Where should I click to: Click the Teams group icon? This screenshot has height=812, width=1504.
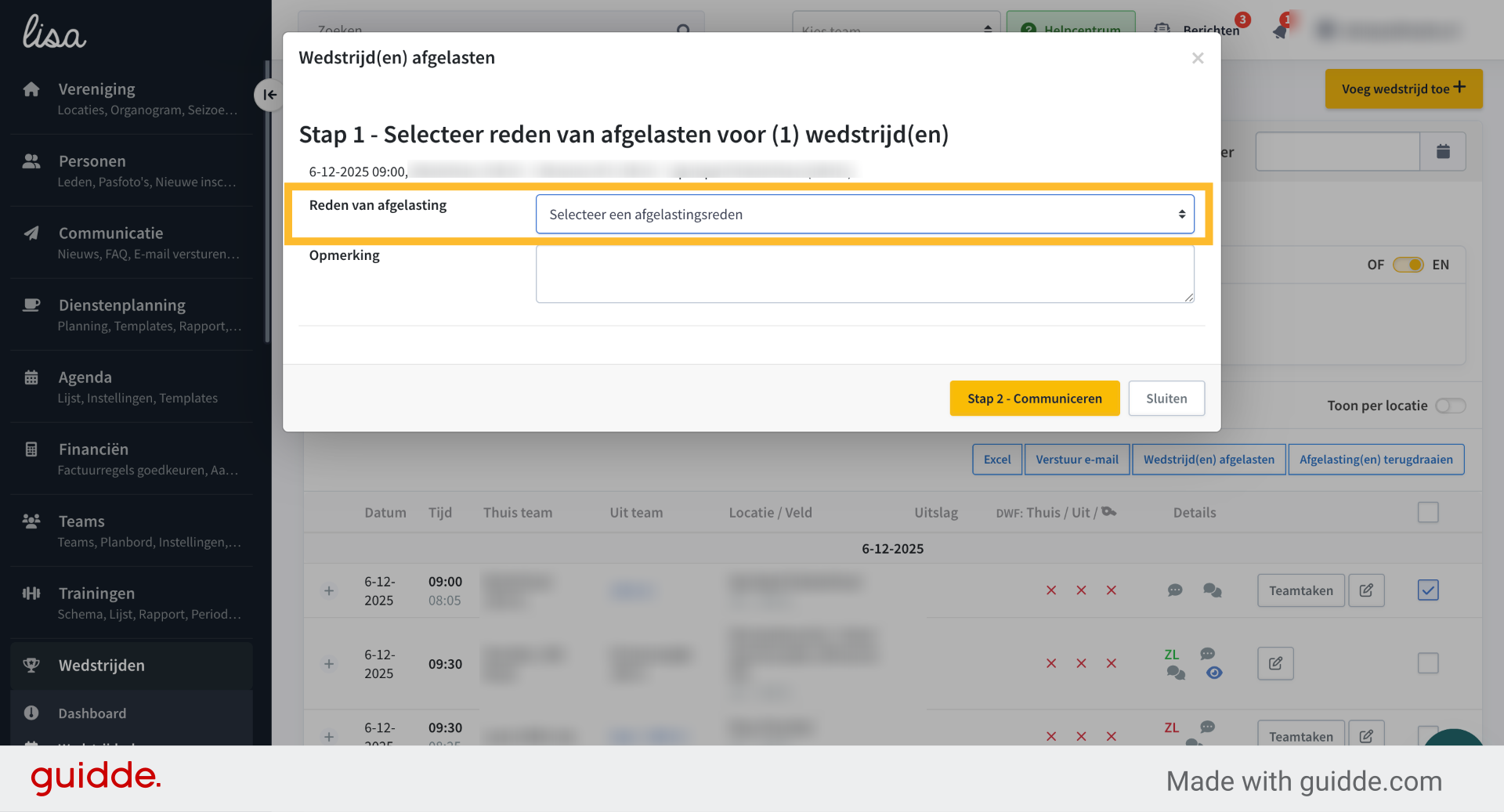pos(31,521)
